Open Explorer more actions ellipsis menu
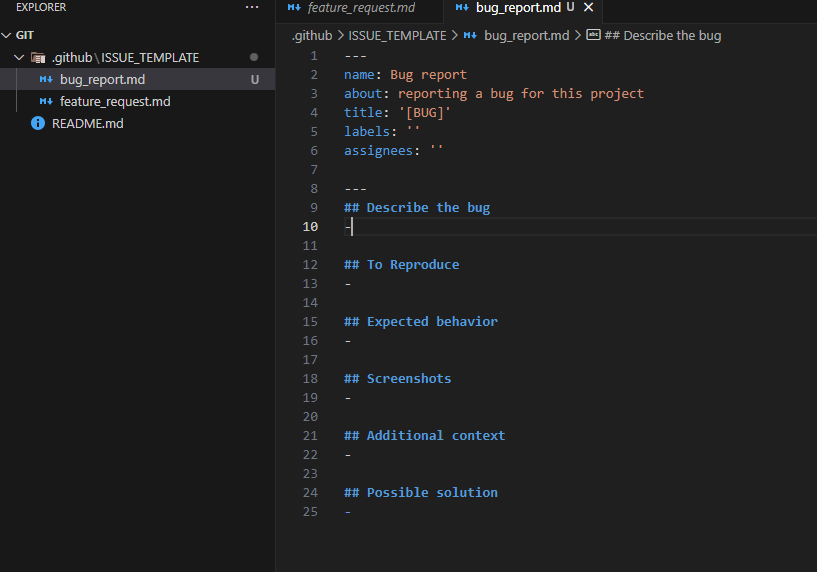 click(x=252, y=7)
